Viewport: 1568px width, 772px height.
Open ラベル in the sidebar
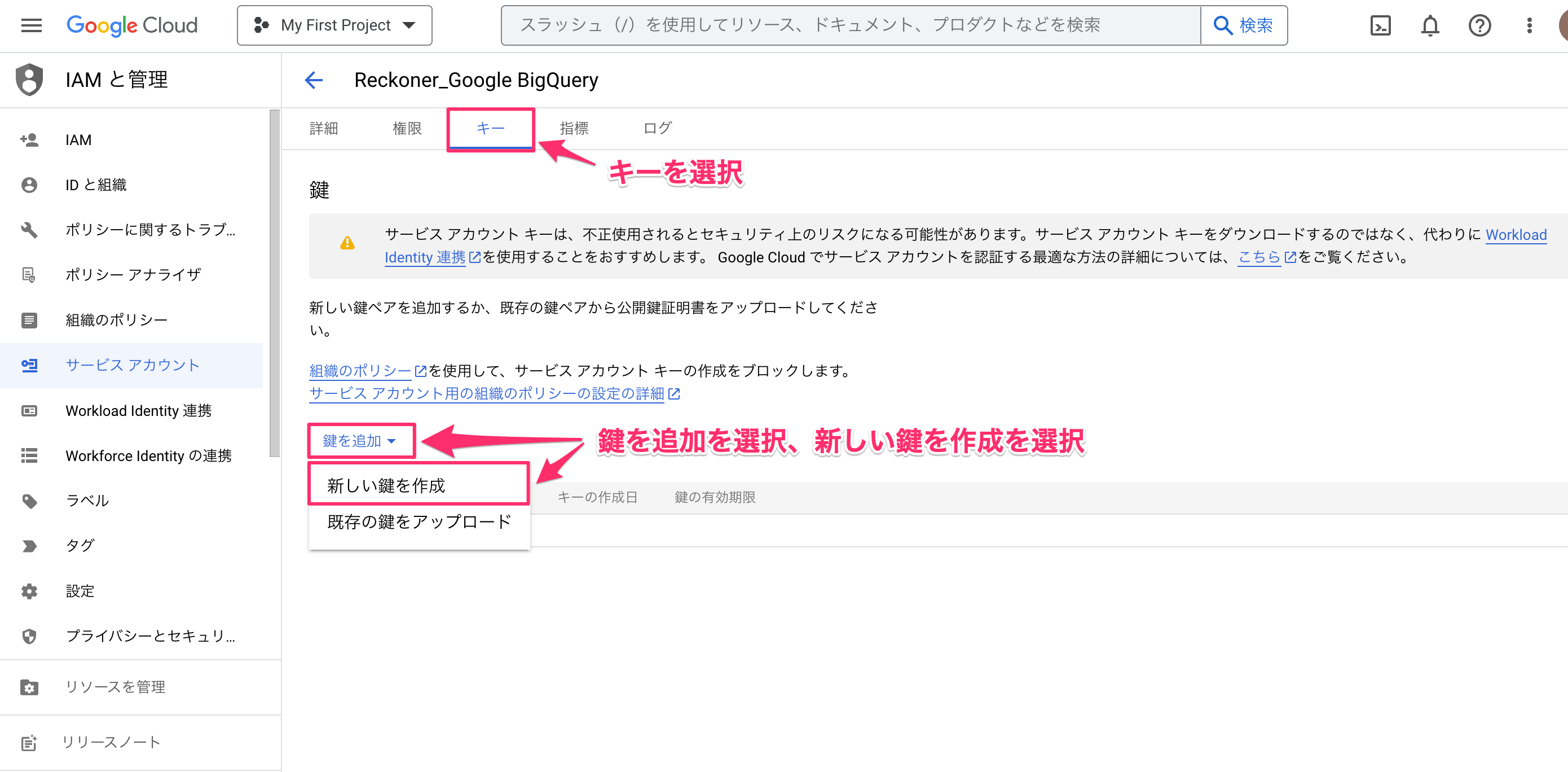[x=131, y=501]
